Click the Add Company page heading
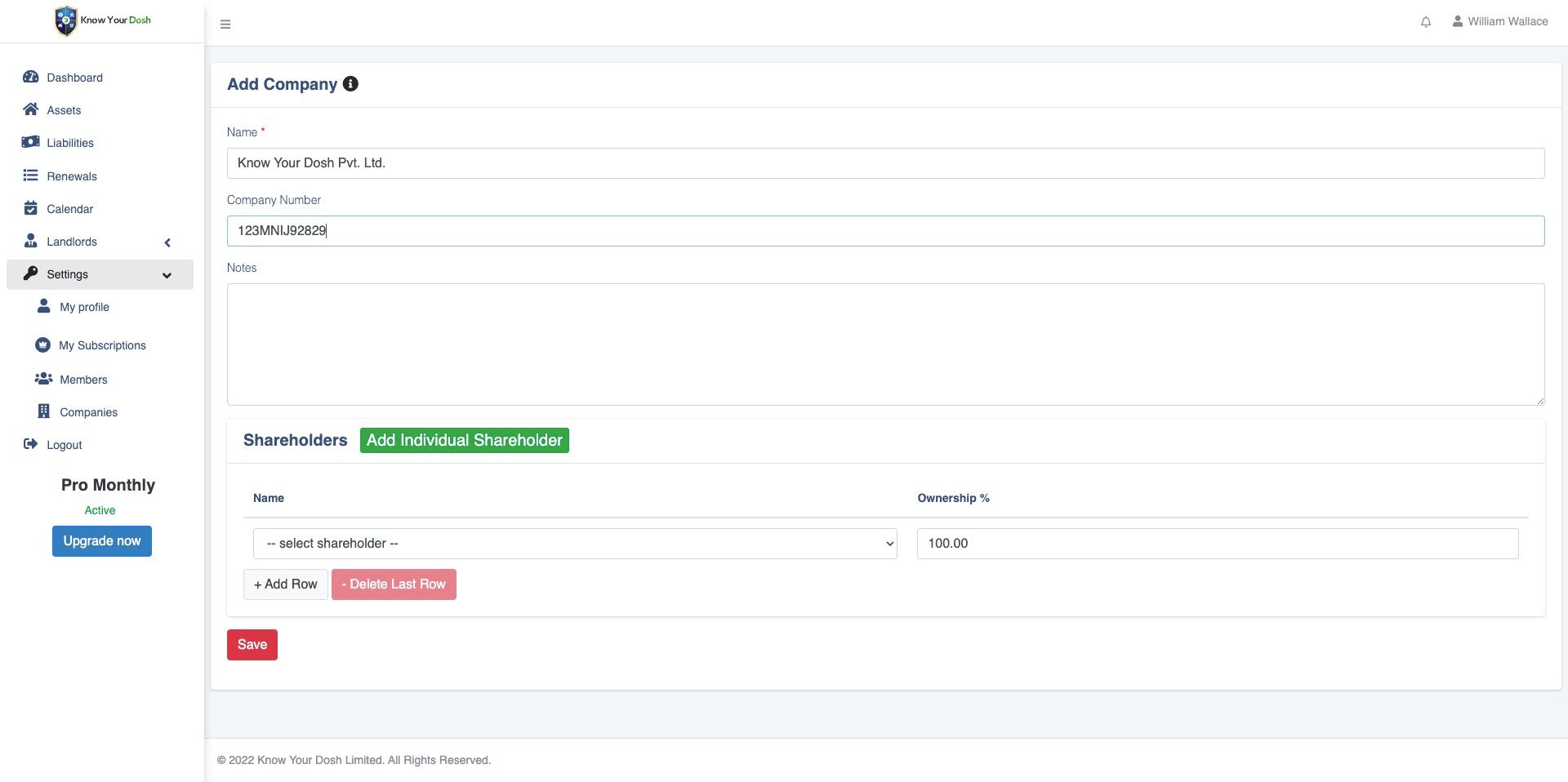The width and height of the screenshot is (1568, 782). pos(282,84)
